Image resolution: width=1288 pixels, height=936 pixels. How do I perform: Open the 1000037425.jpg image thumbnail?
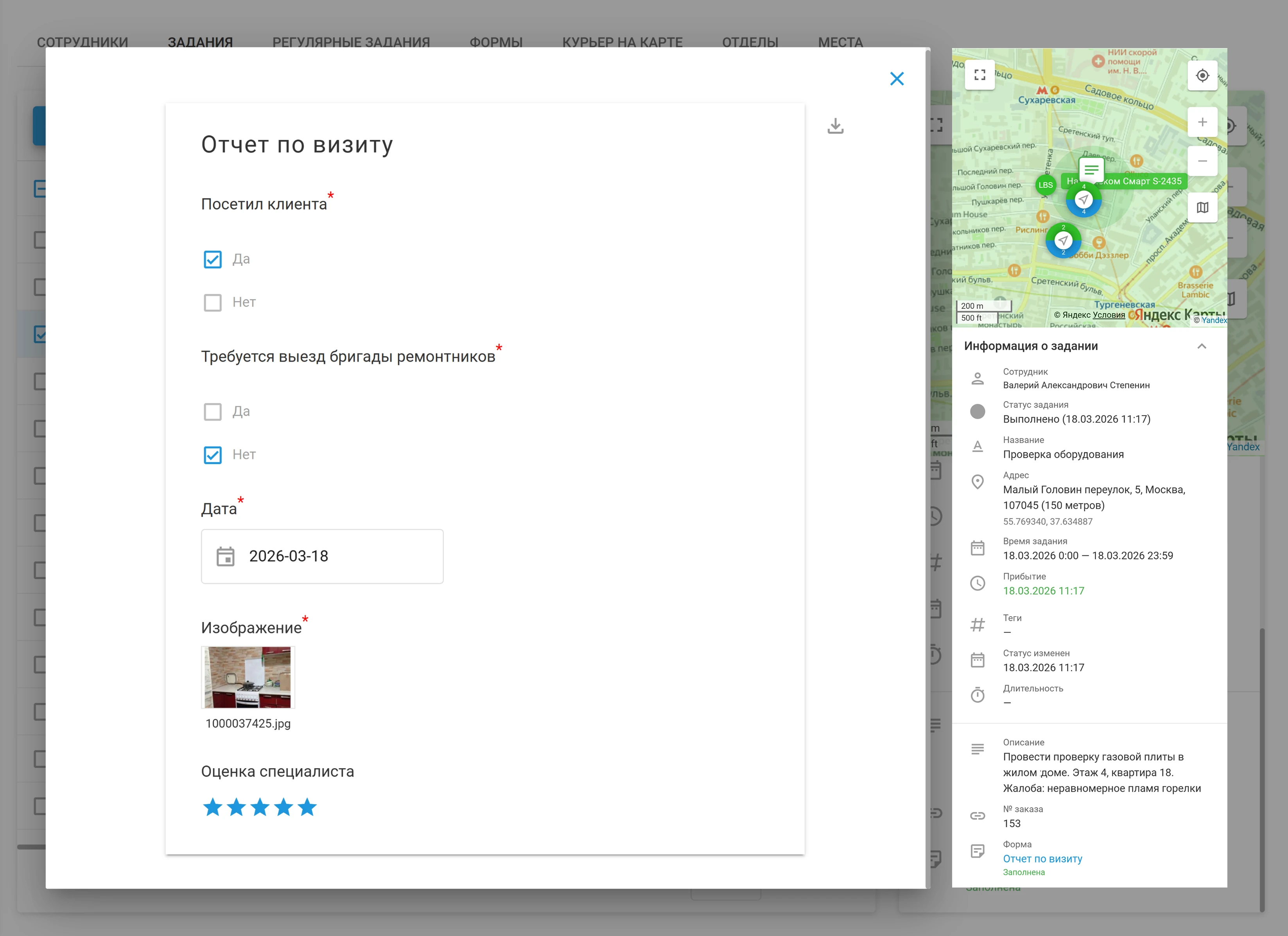248,677
